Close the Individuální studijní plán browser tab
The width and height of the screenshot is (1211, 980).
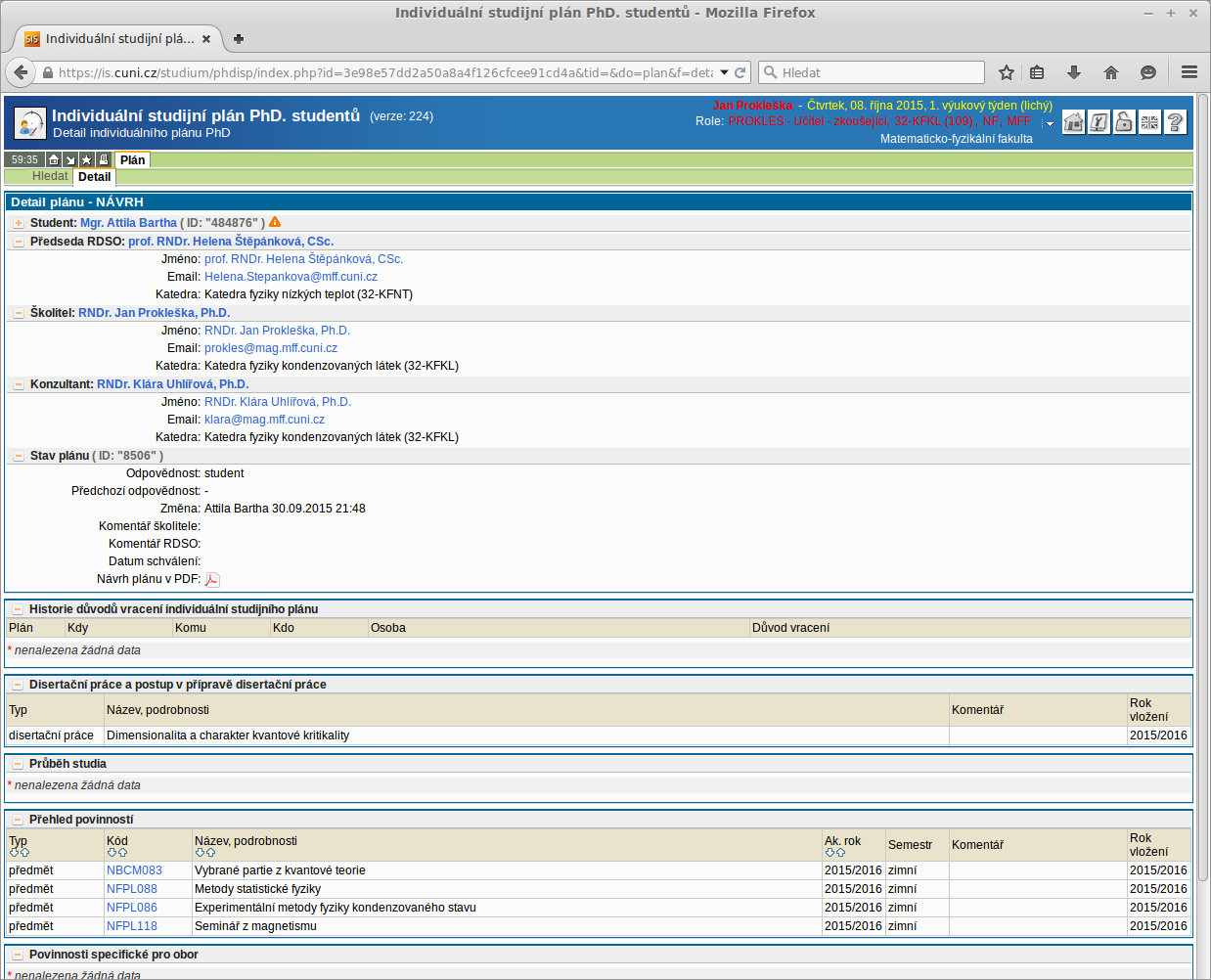[206, 39]
